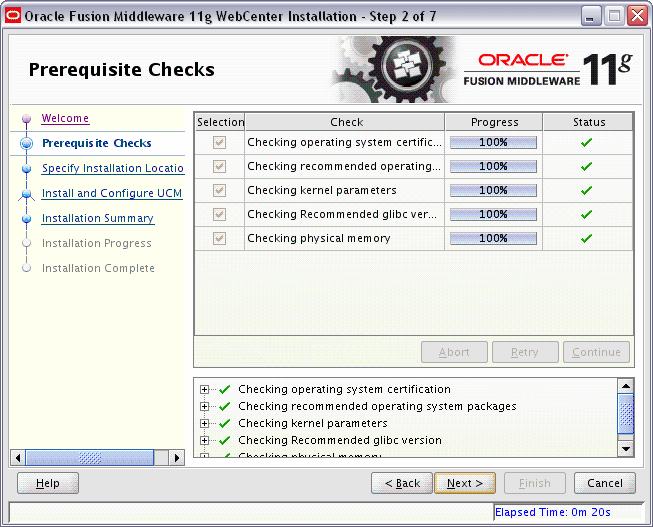The image size is (653, 527).
Task: Expand the Recommended glibc version tree node
Action: pyautogui.click(x=204, y=440)
